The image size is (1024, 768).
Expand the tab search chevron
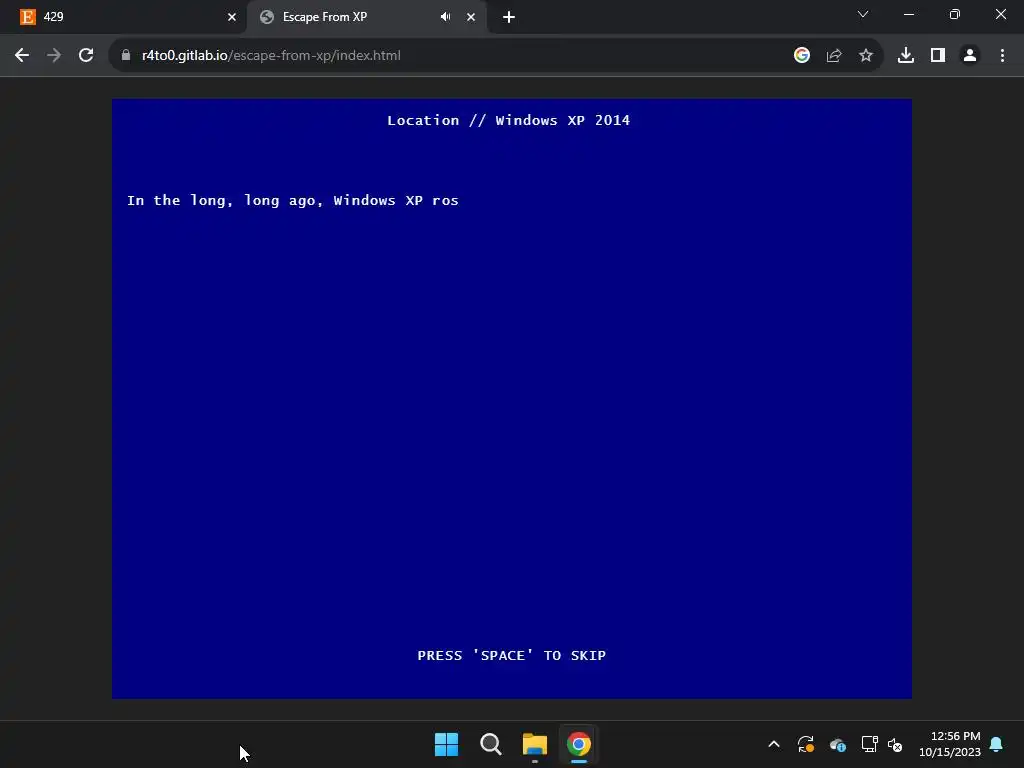(863, 14)
